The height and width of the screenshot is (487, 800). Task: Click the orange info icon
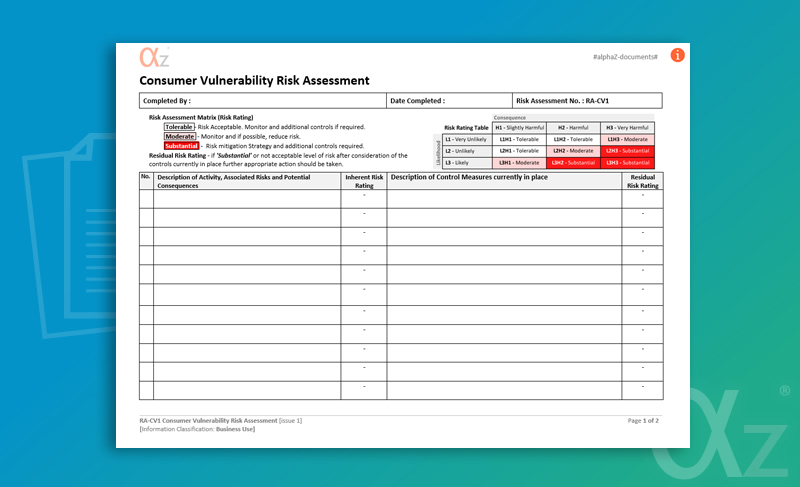click(677, 55)
